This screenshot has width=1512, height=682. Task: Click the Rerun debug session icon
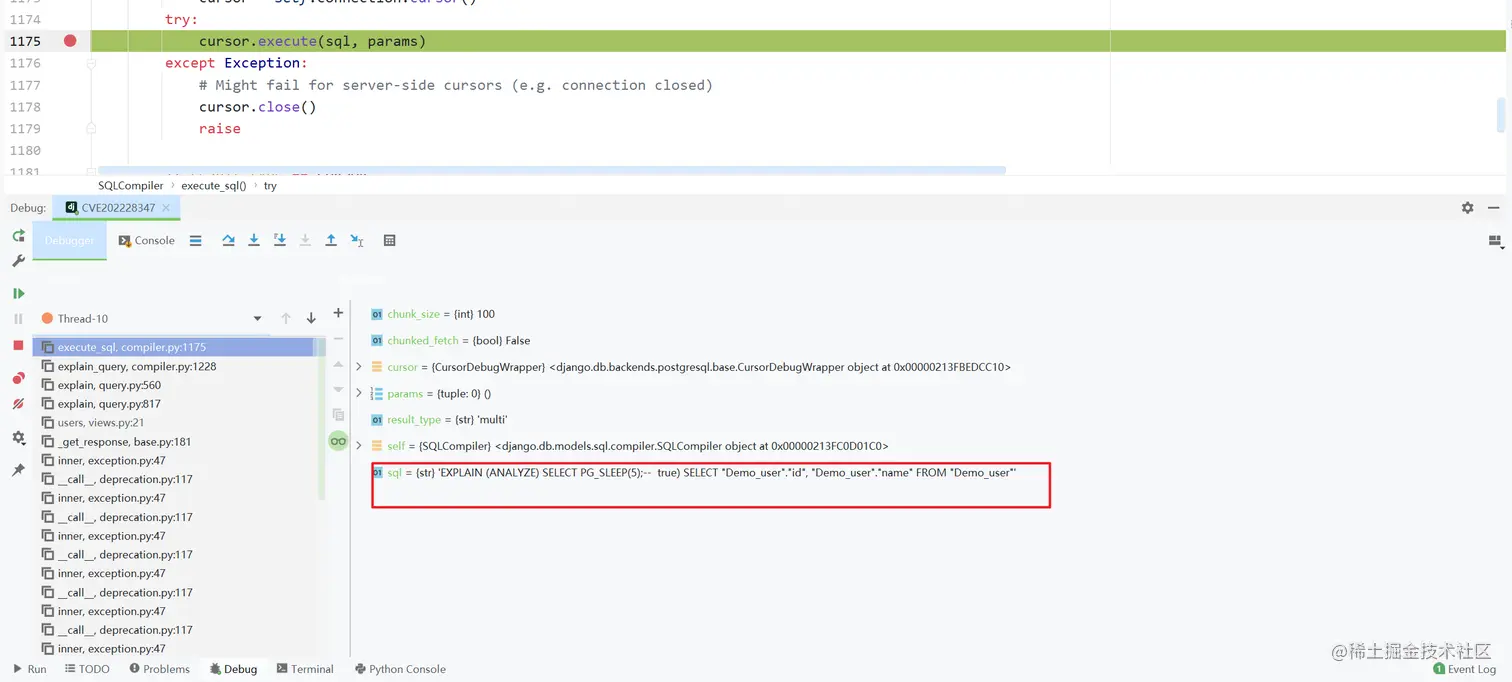[18, 236]
